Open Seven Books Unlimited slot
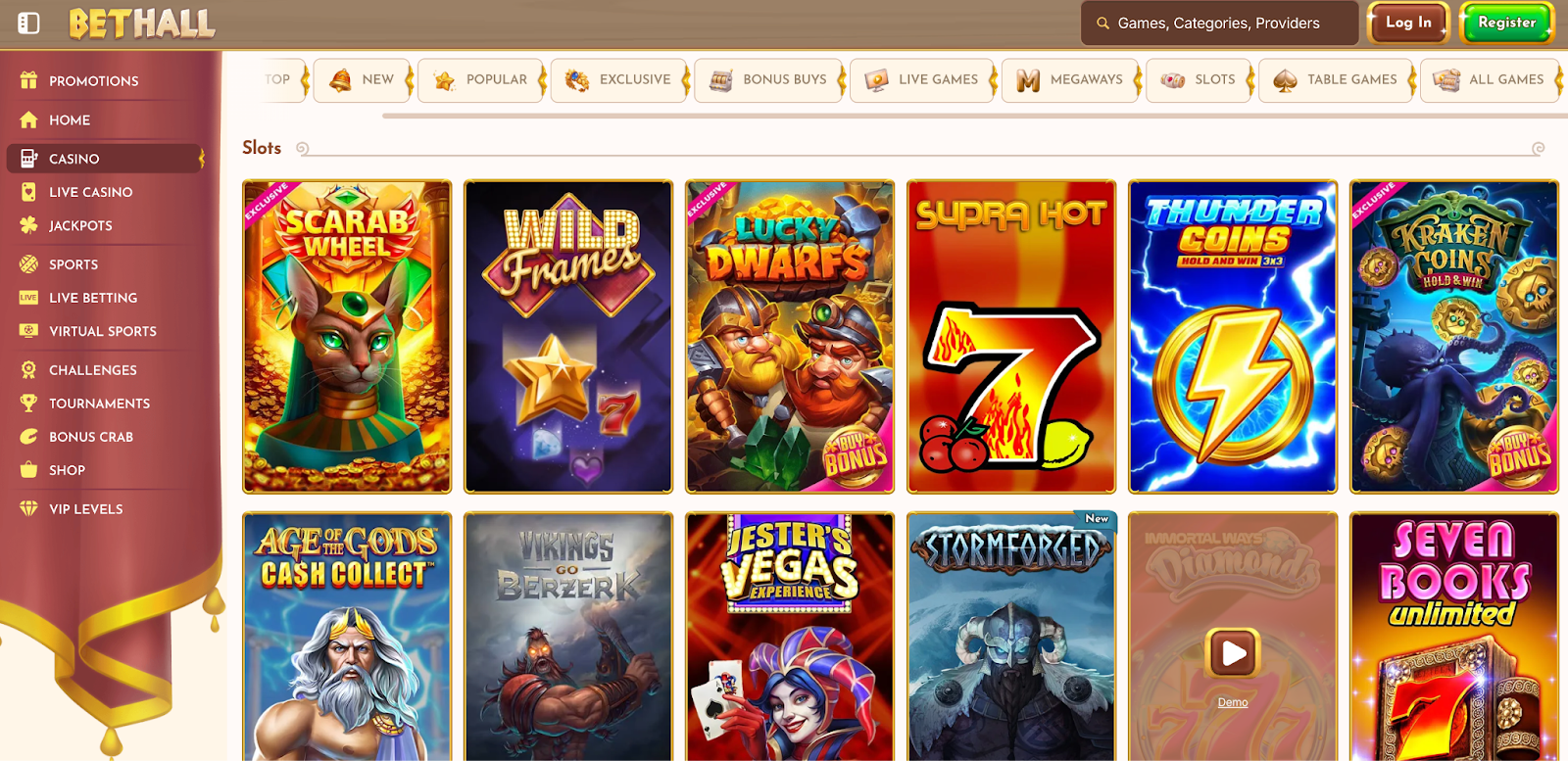 (1454, 637)
